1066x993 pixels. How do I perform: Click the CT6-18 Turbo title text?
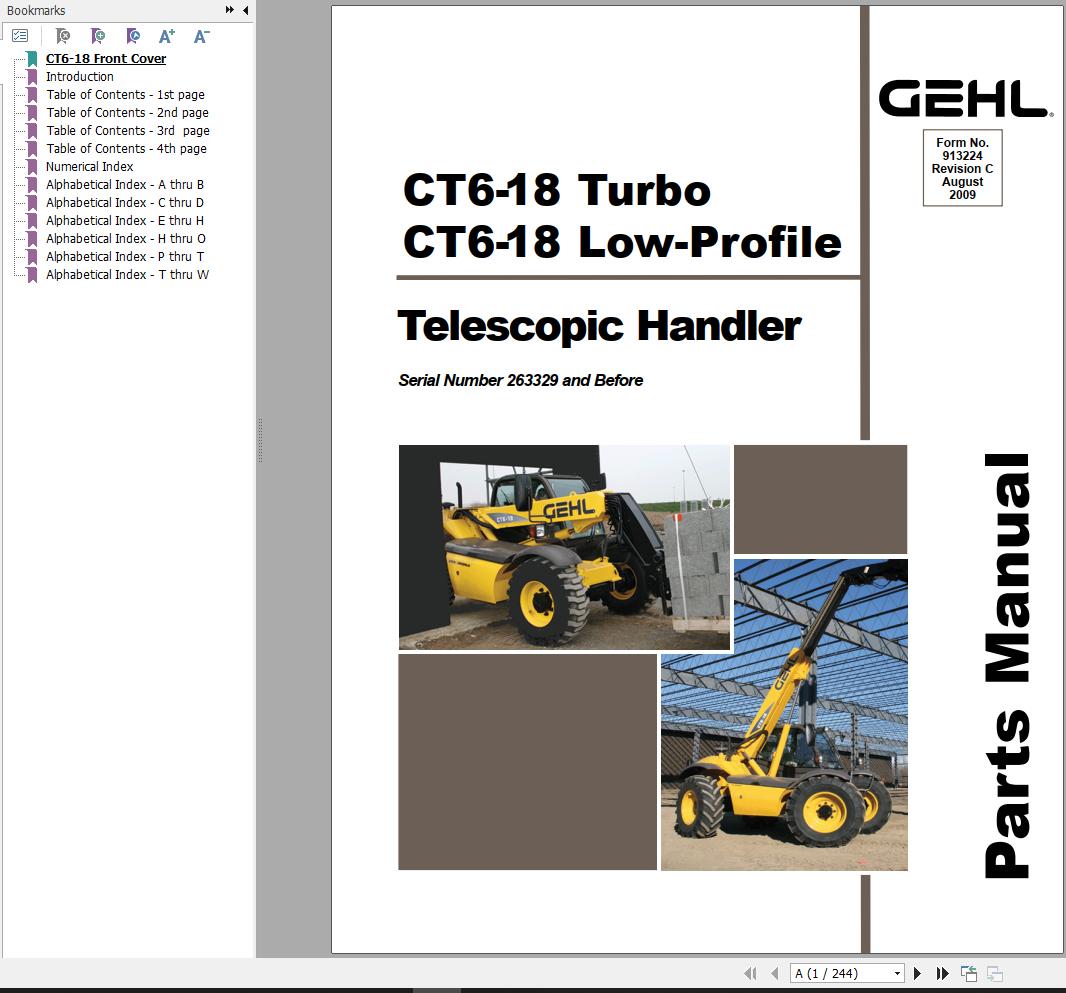(x=557, y=190)
